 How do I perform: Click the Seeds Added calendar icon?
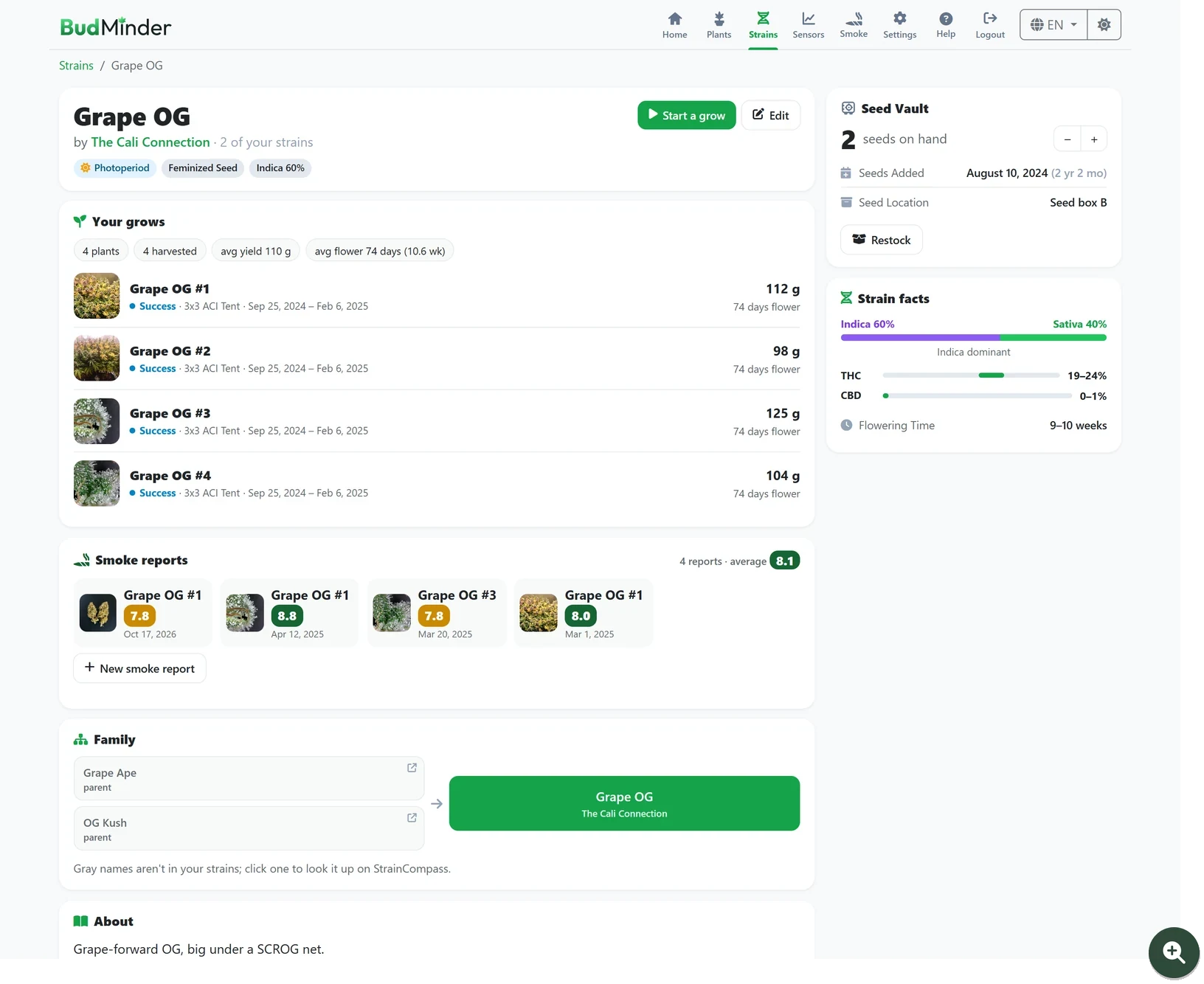(846, 173)
